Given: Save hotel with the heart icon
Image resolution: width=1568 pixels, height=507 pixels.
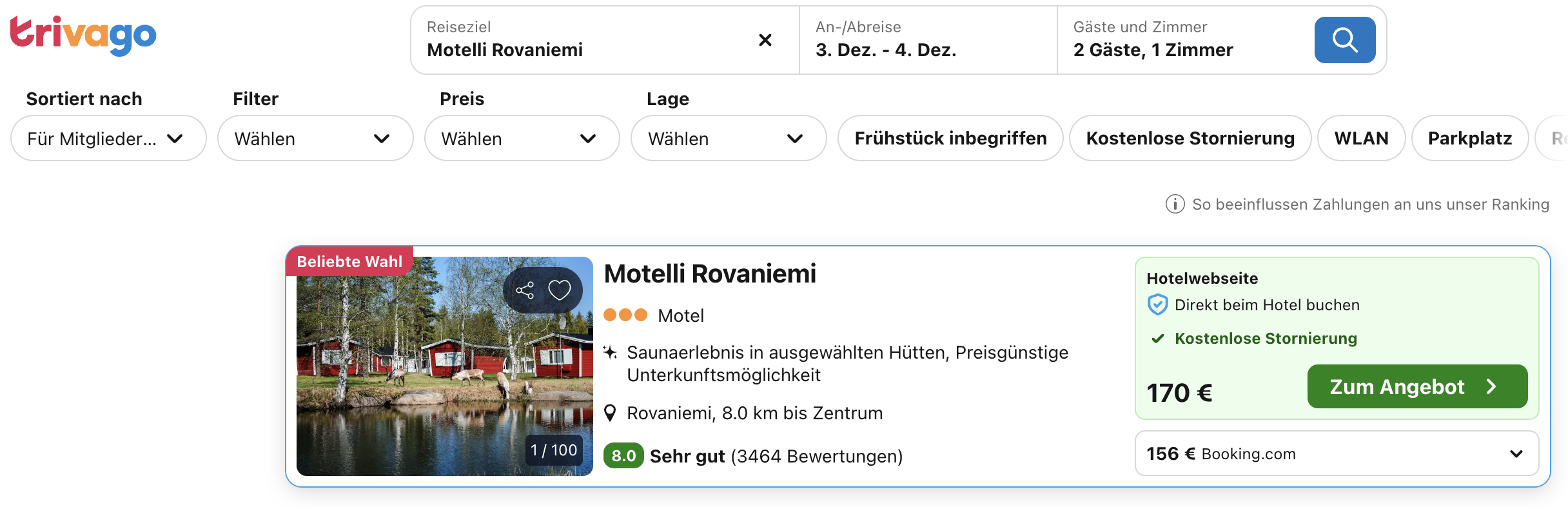Looking at the screenshot, I should [559, 290].
